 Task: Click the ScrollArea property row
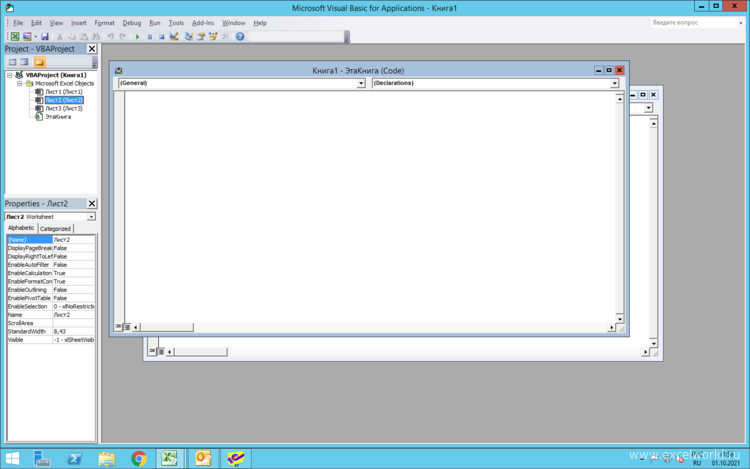tap(51, 323)
